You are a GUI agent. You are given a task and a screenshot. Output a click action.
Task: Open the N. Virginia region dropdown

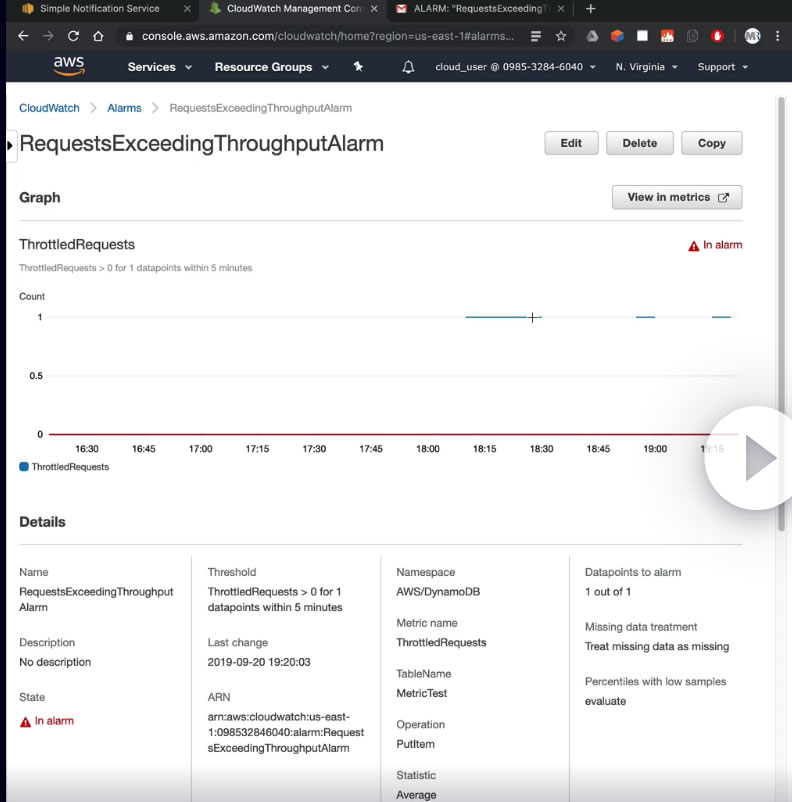(x=646, y=67)
